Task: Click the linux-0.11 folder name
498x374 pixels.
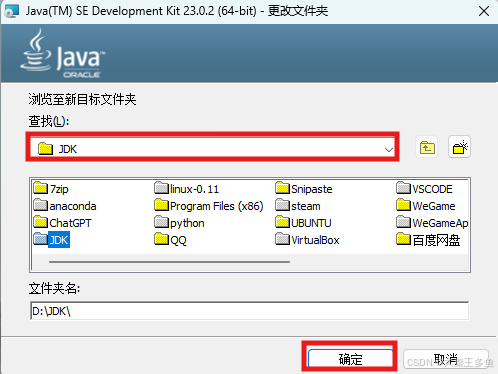Action: (x=194, y=189)
